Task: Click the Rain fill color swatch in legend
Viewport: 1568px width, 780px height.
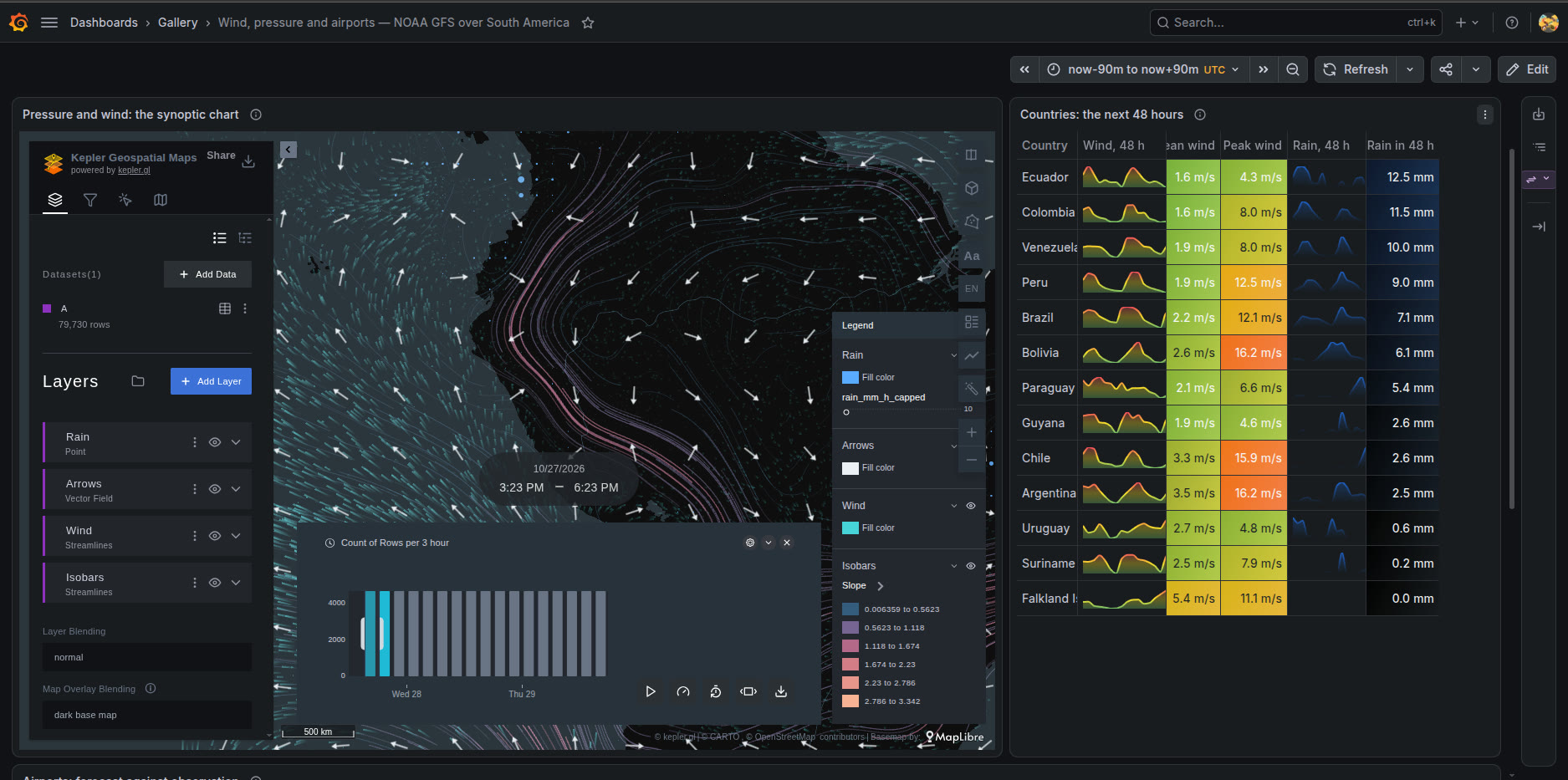Action: 850,378
